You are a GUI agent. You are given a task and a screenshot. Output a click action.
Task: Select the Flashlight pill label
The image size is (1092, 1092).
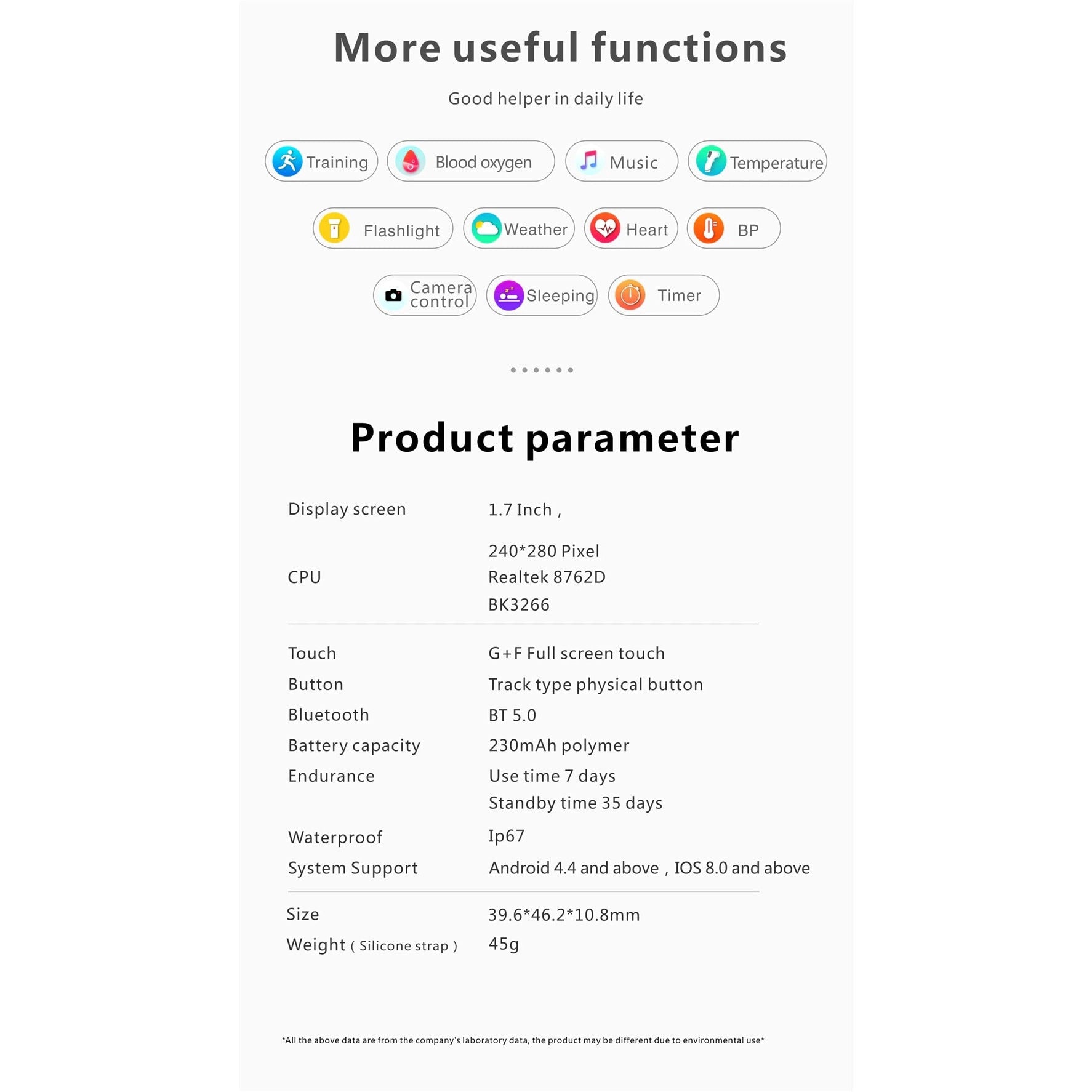point(401,231)
